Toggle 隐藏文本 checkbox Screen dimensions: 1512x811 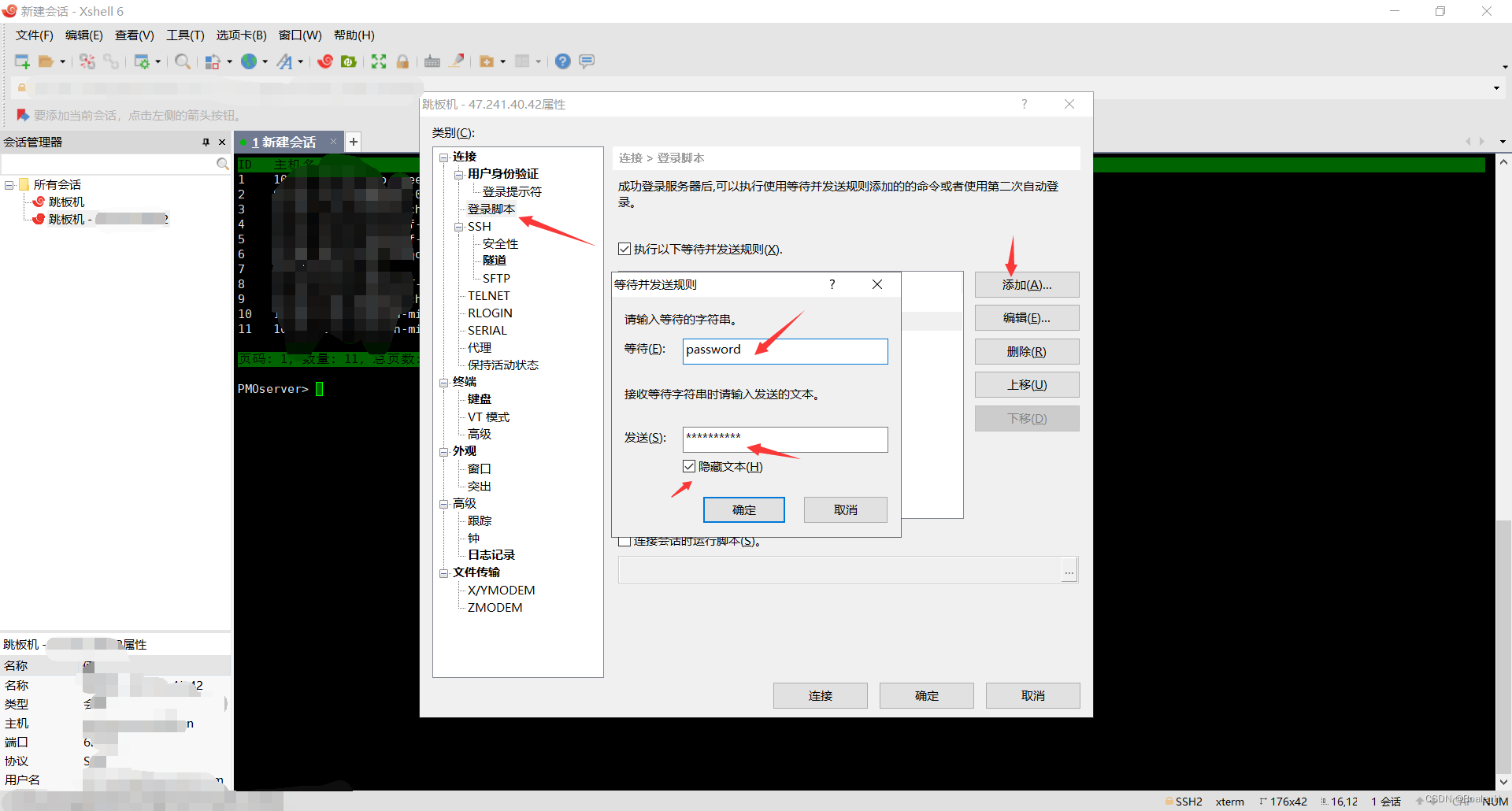689,466
